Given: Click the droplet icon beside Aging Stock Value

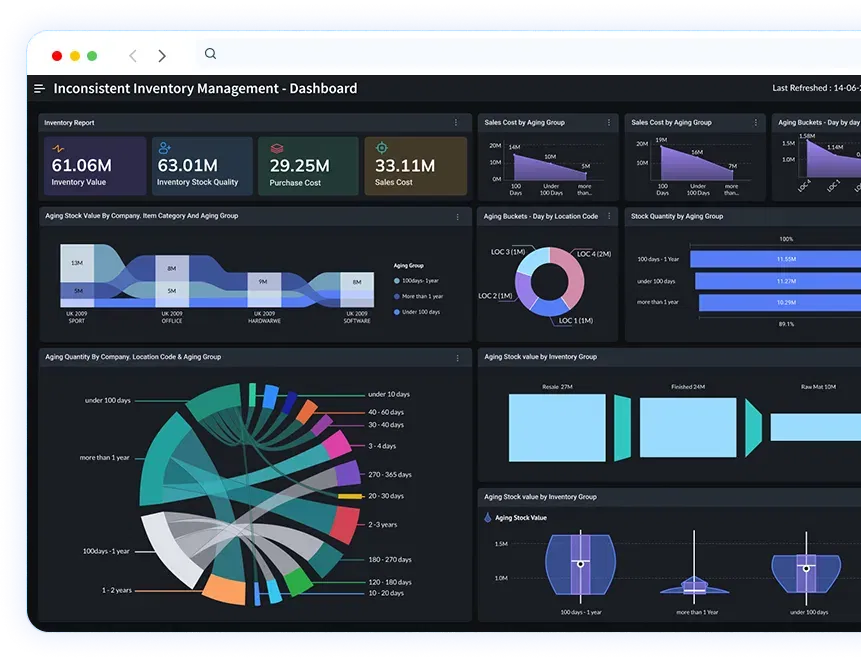Looking at the screenshot, I should (488, 518).
